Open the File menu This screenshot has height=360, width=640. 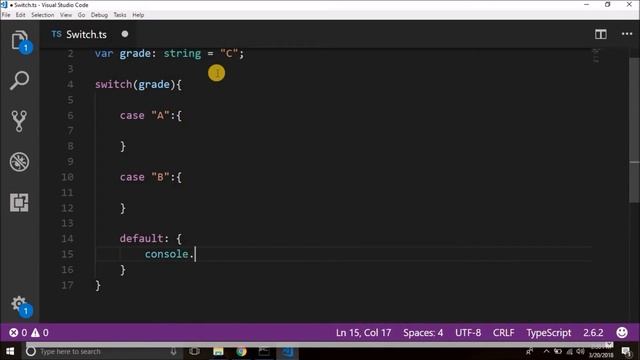click(x=6, y=15)
